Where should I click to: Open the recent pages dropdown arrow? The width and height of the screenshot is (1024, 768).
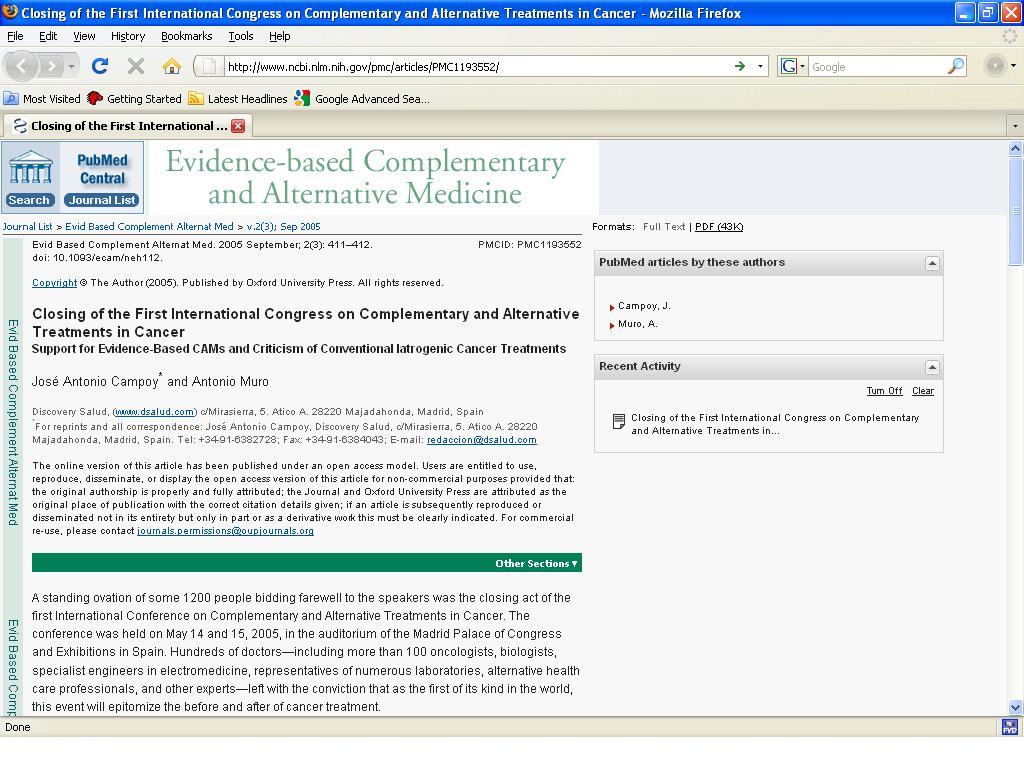pos(71,67)
